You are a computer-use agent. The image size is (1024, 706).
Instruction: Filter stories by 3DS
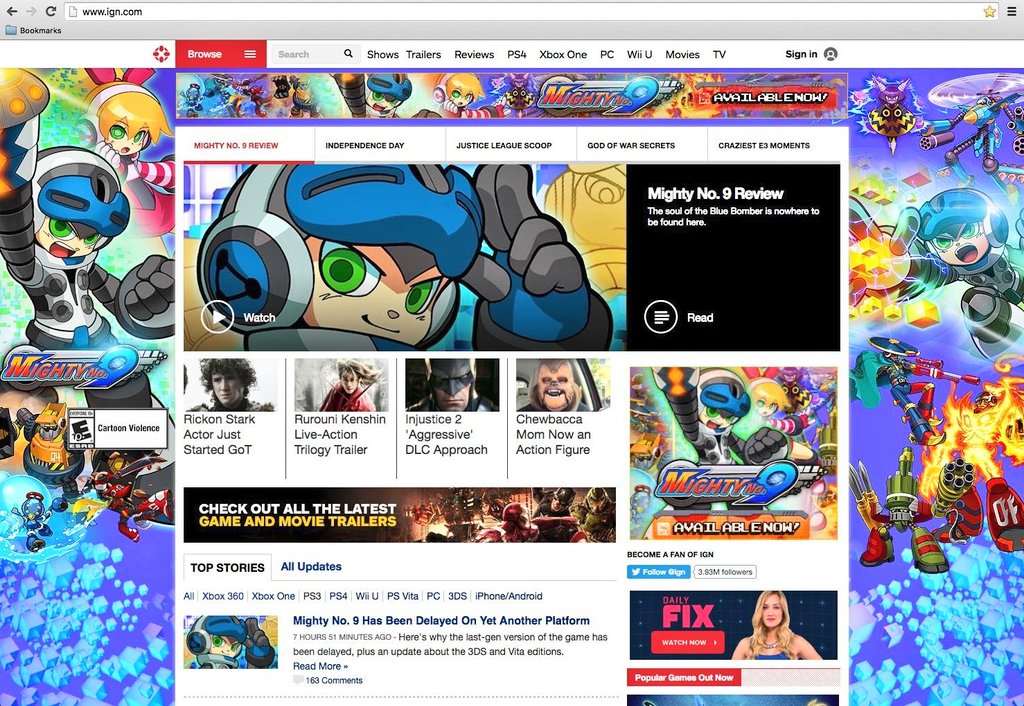pyautogui.click(x=457, y=596)
